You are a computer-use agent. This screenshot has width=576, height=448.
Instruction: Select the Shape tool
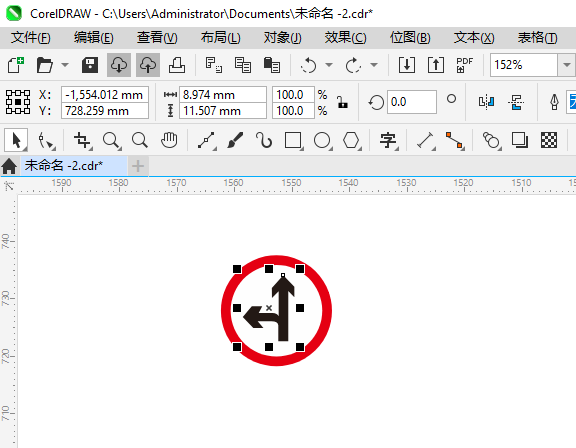[x=46, y=140]
